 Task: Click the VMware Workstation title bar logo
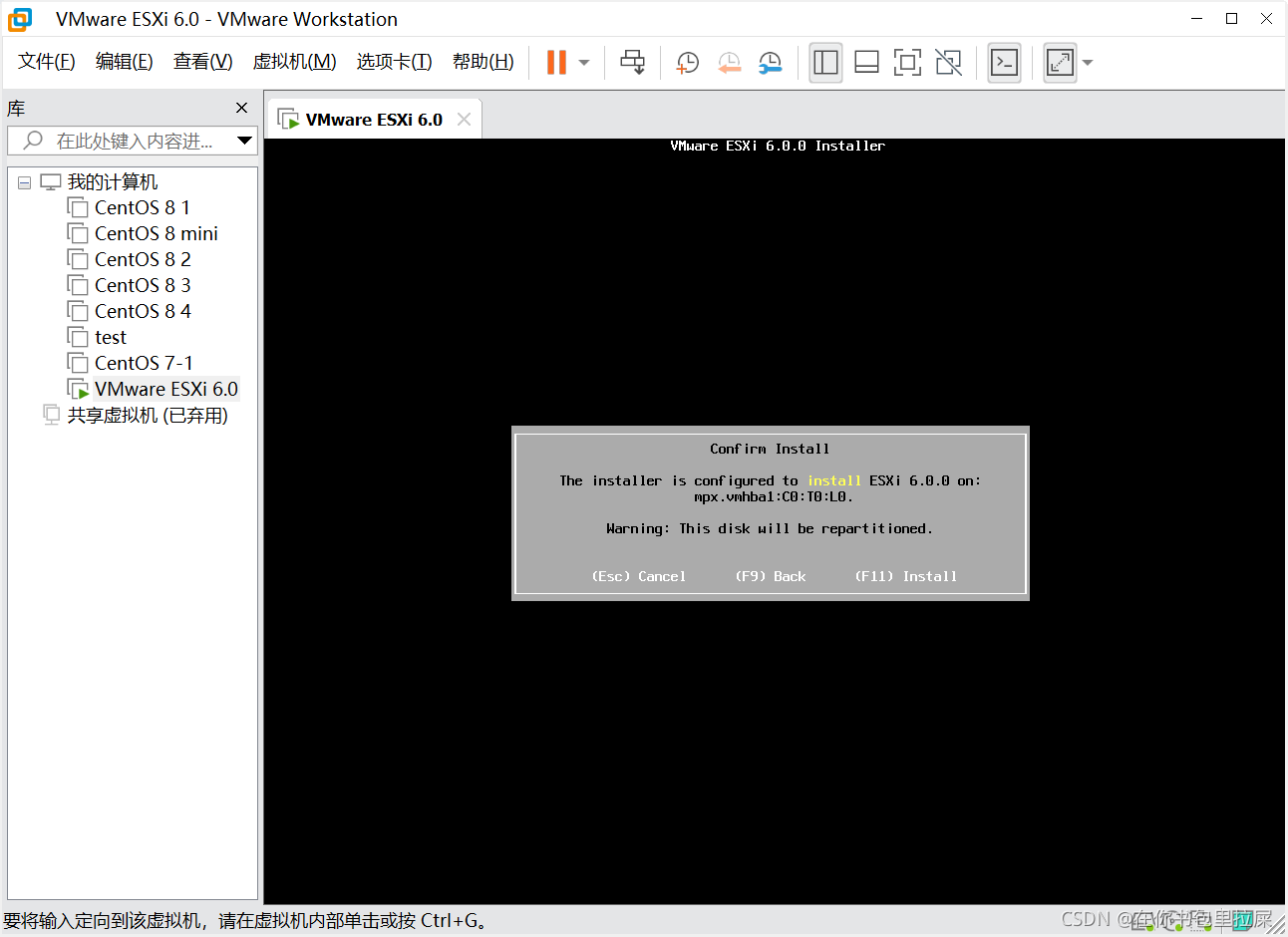click(20, 19)
